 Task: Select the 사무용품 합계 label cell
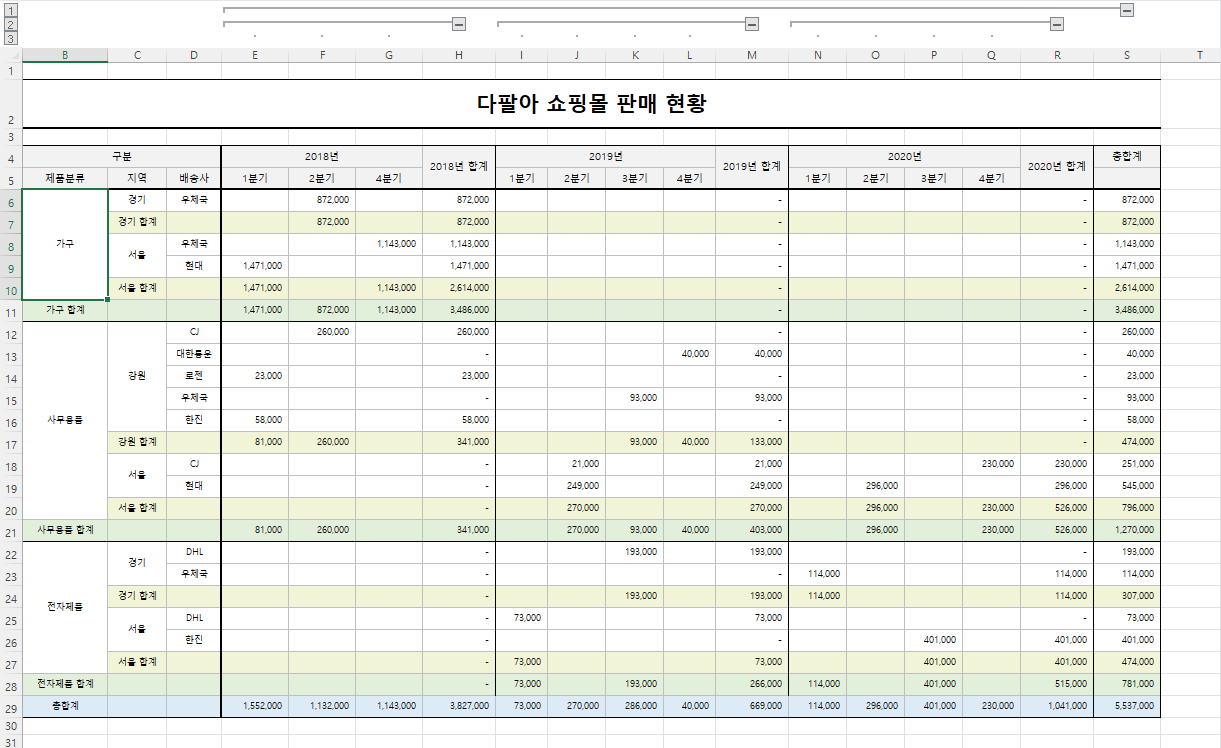pyautogui.click(x=65, y=530)
